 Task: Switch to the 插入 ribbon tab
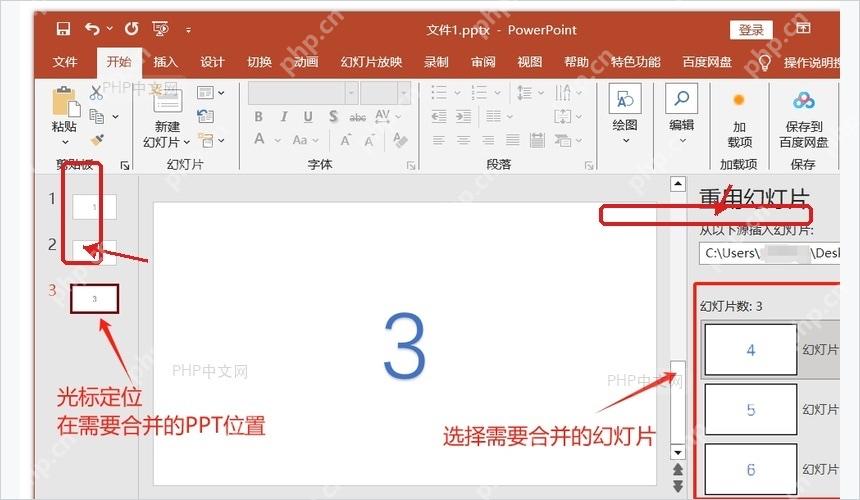tap(166, 62)
